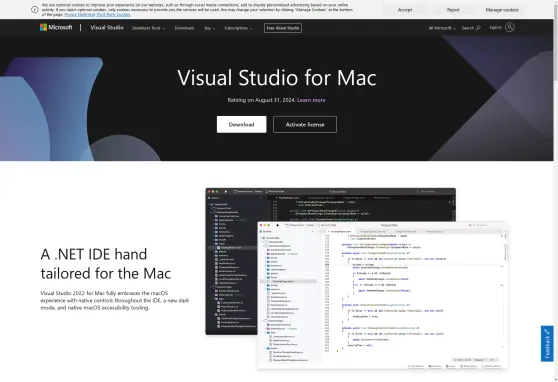
Task: Go to Visual Studio home link
Action: pyautogui.click(x=107, y=27)
